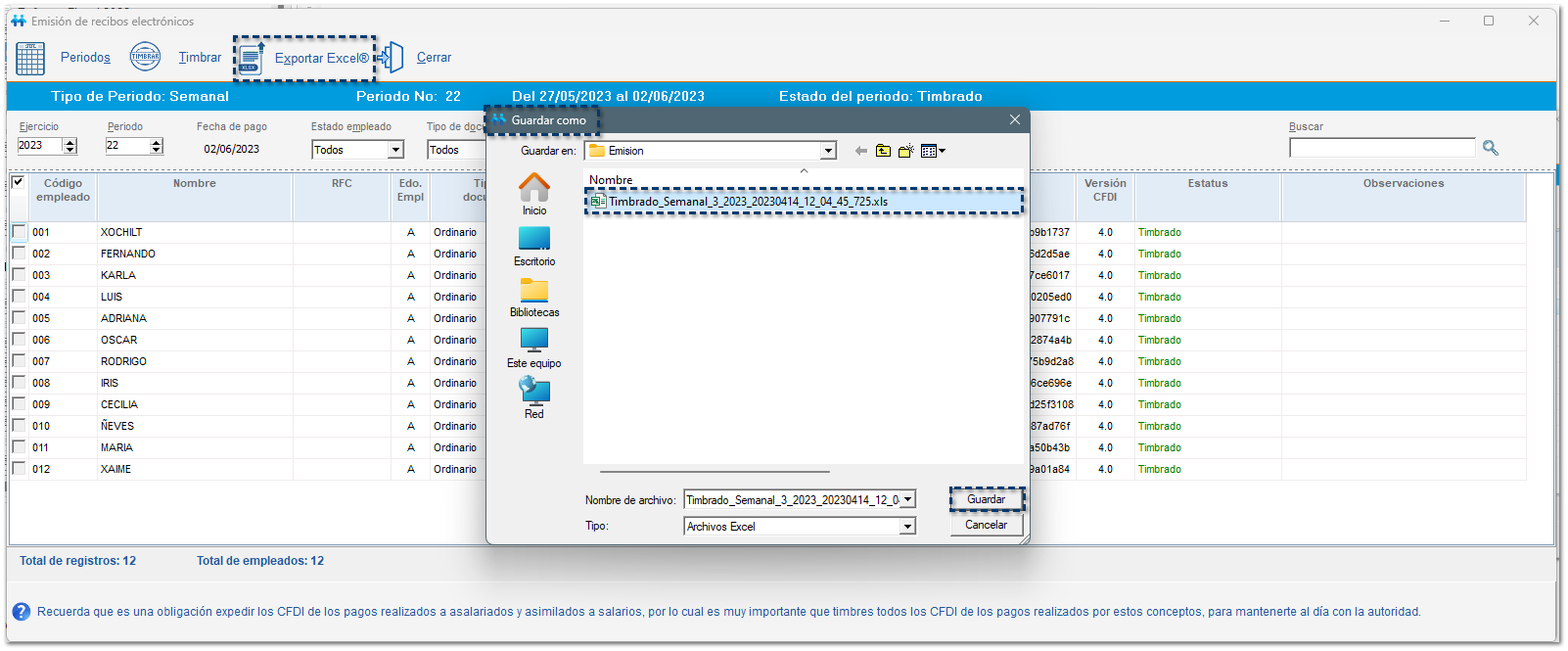This screenshot has width=1568, height=651.
Task: Click the up one level folder icon
Action: tap(883, 151)
